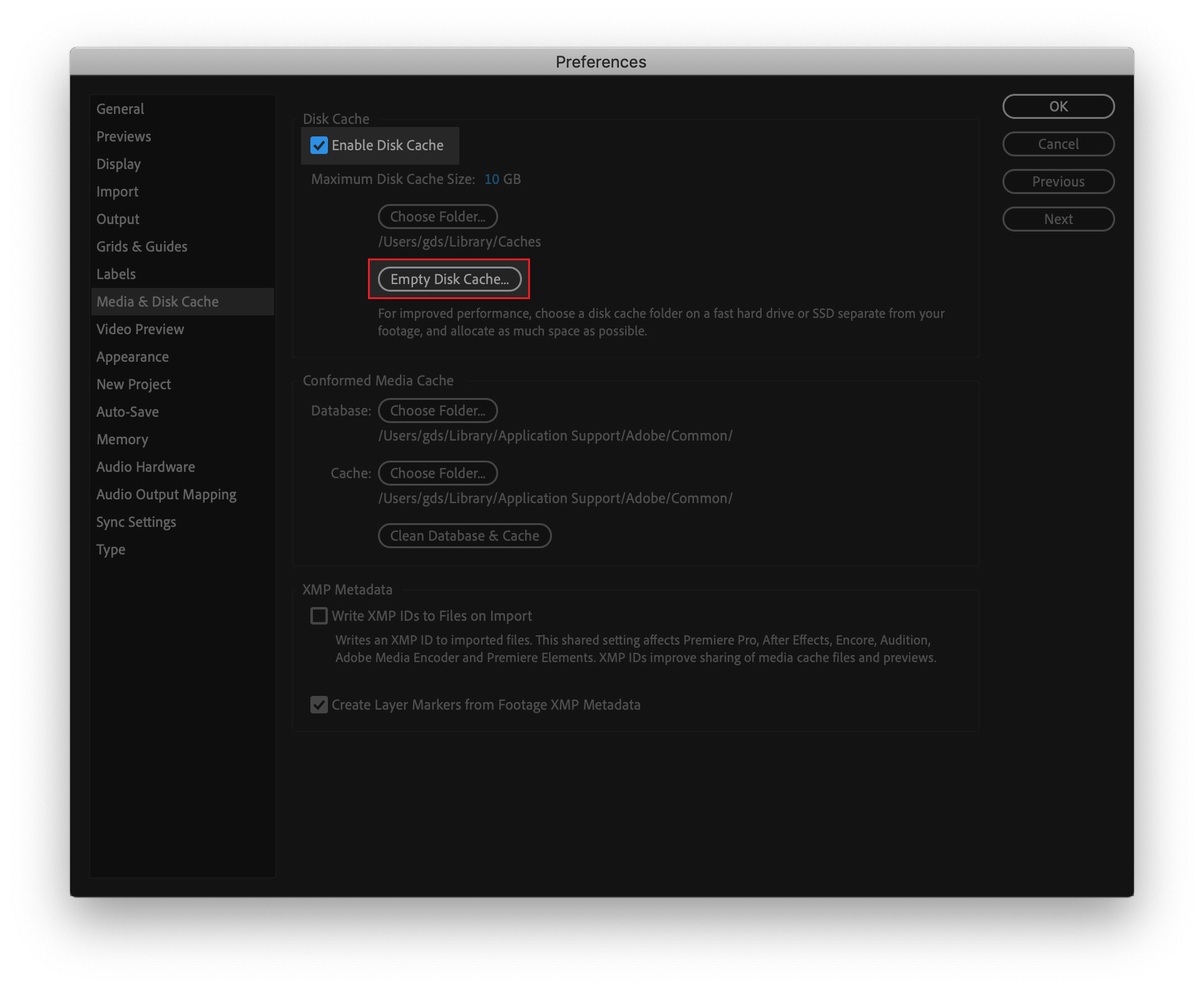Choose Folder for the conformed media Cache
This screenshot has width=1204, height=990.
click(x=437, y=473)
